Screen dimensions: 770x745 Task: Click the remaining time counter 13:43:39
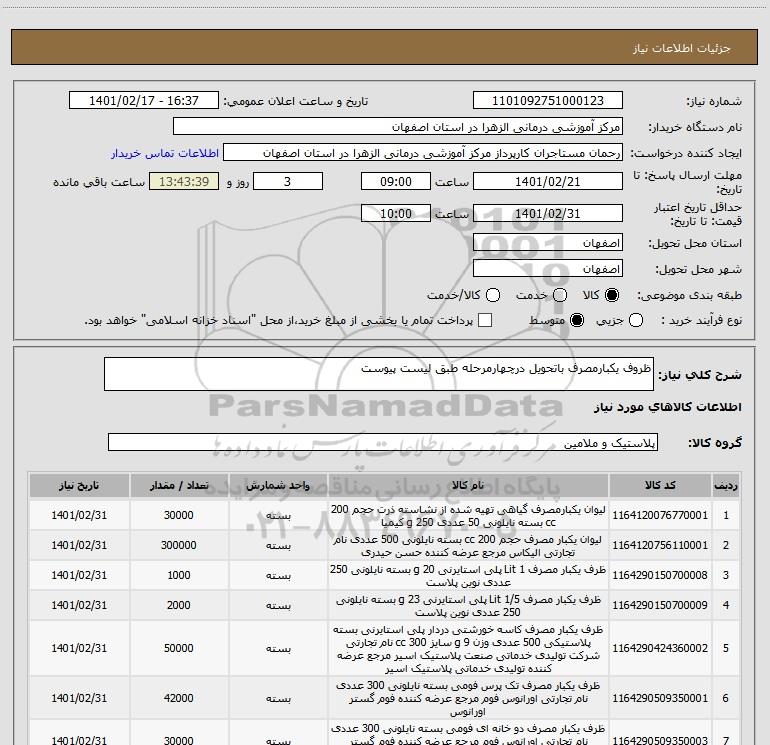pyautogui.click(x=184, y=182)
